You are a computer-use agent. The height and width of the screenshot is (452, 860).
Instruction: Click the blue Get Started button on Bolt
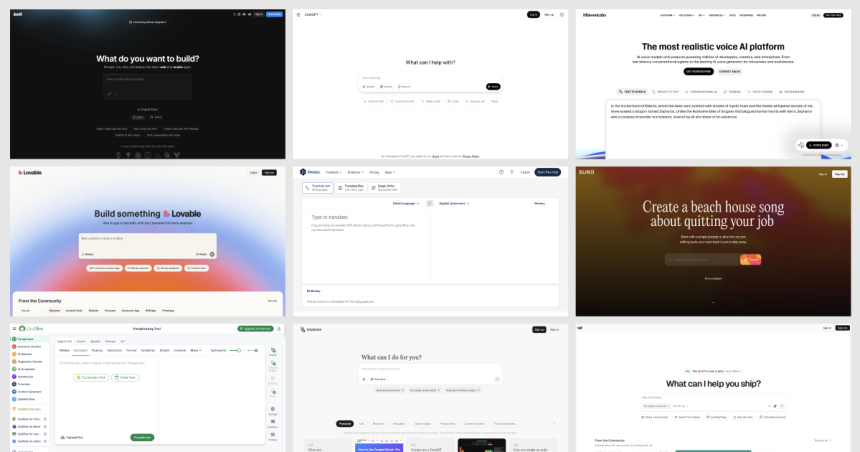pyautogui.click(x=274, y=14)
